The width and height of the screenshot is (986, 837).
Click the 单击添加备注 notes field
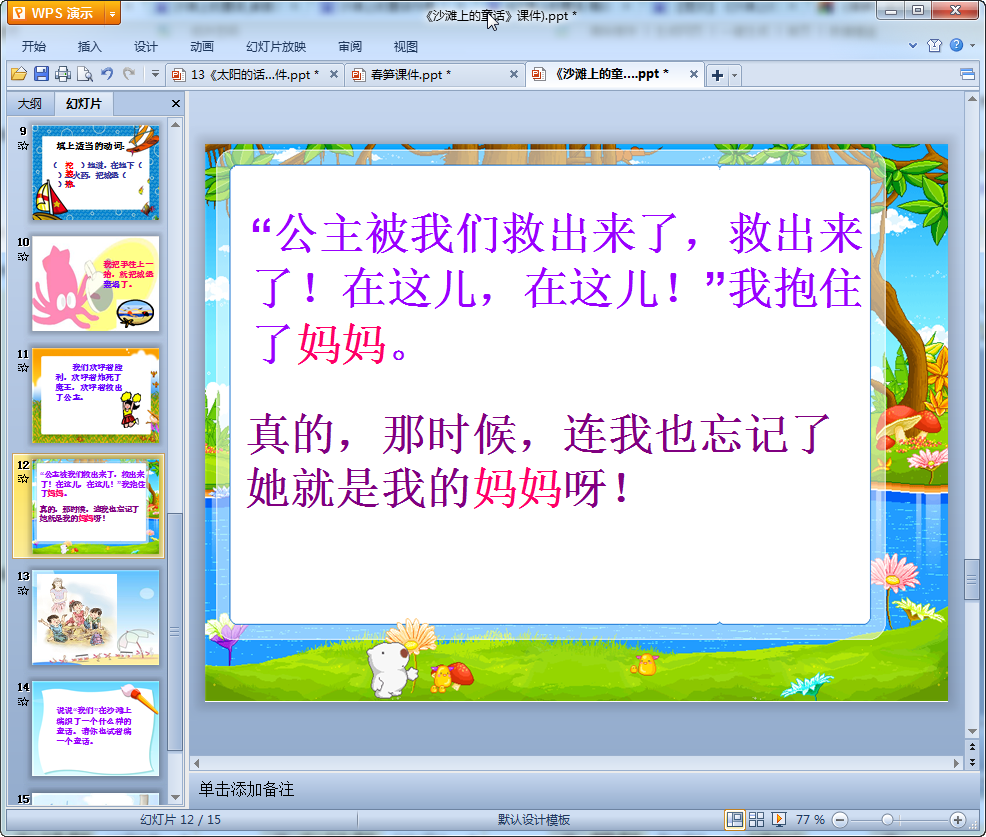coord(585,789)
